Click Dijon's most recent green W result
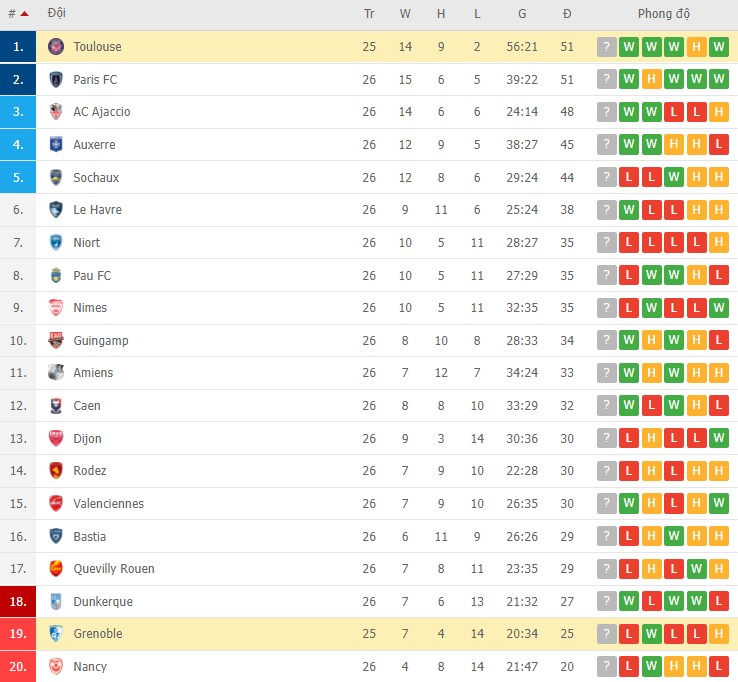The width and height of the screenshot is (738, 682). 717,438
